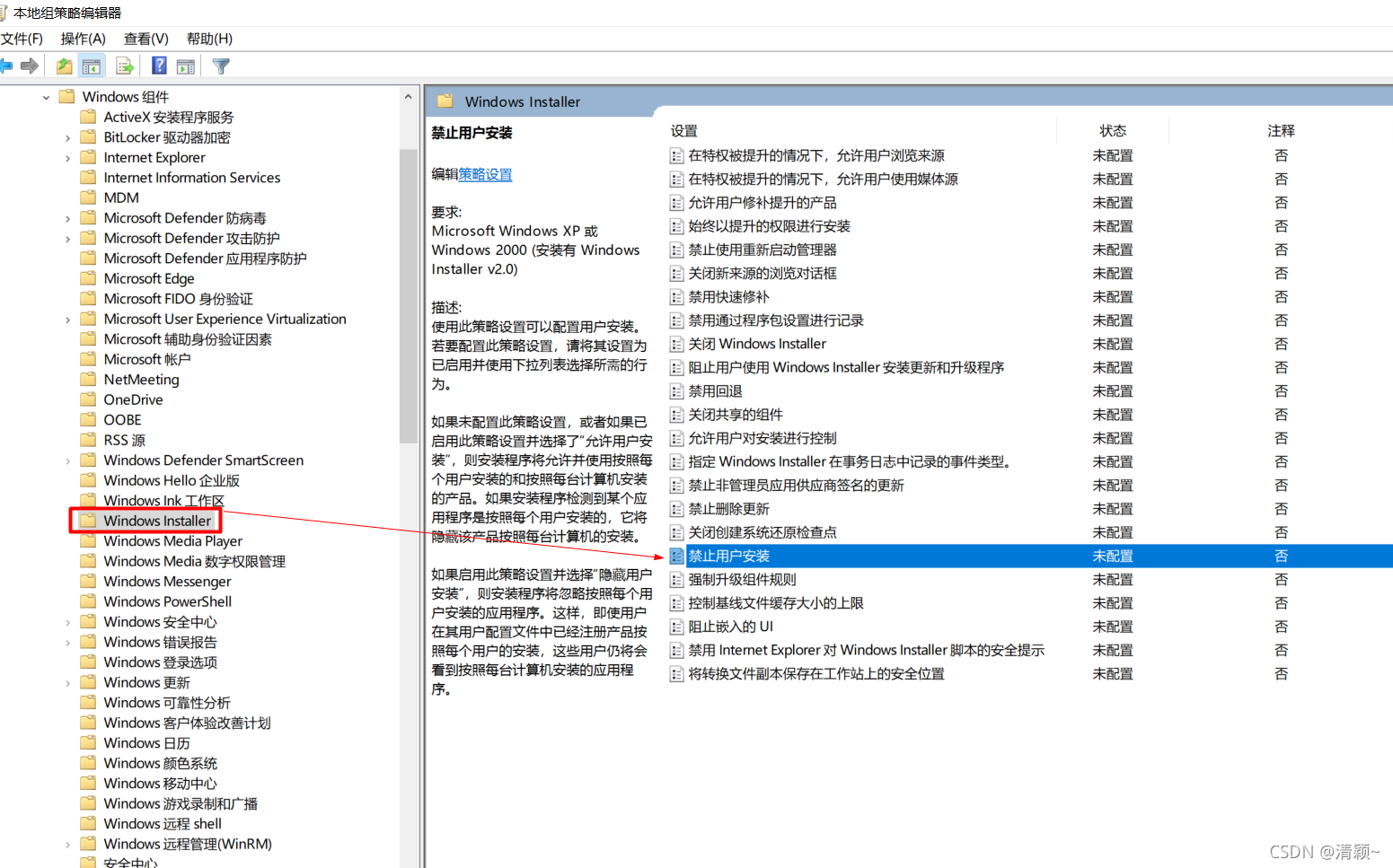Click the Up one level folder icon
Viewport: 1393px width, 868px height.
64,66
